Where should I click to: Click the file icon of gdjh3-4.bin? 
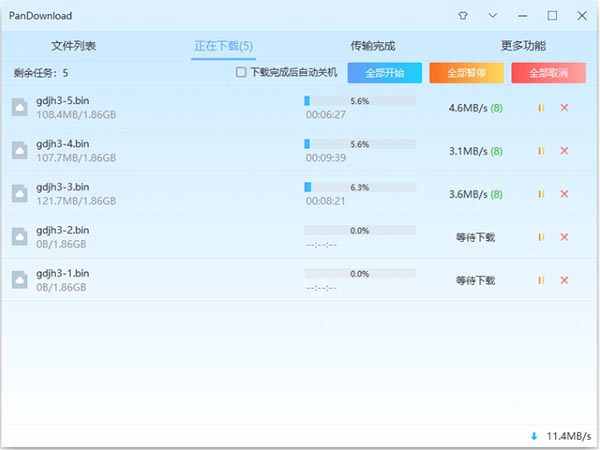point(20,150)
